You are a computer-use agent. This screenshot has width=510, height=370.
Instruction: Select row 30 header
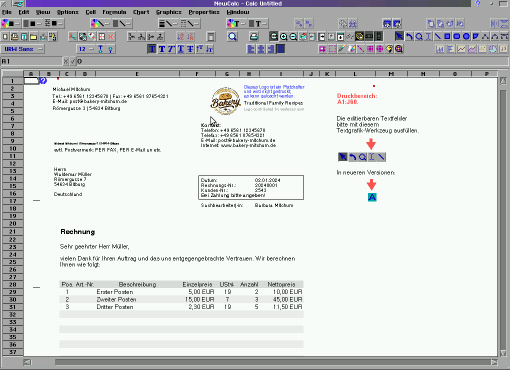(x=12, y=299)
